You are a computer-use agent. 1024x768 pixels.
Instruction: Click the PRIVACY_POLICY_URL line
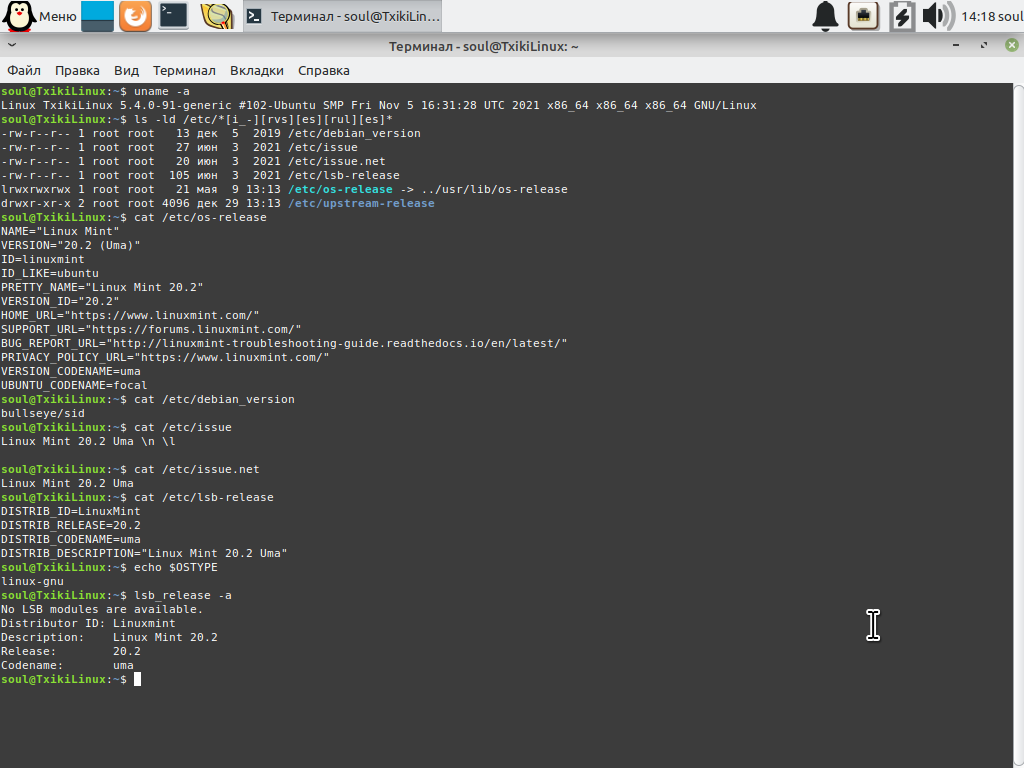(x=165, y=357)
